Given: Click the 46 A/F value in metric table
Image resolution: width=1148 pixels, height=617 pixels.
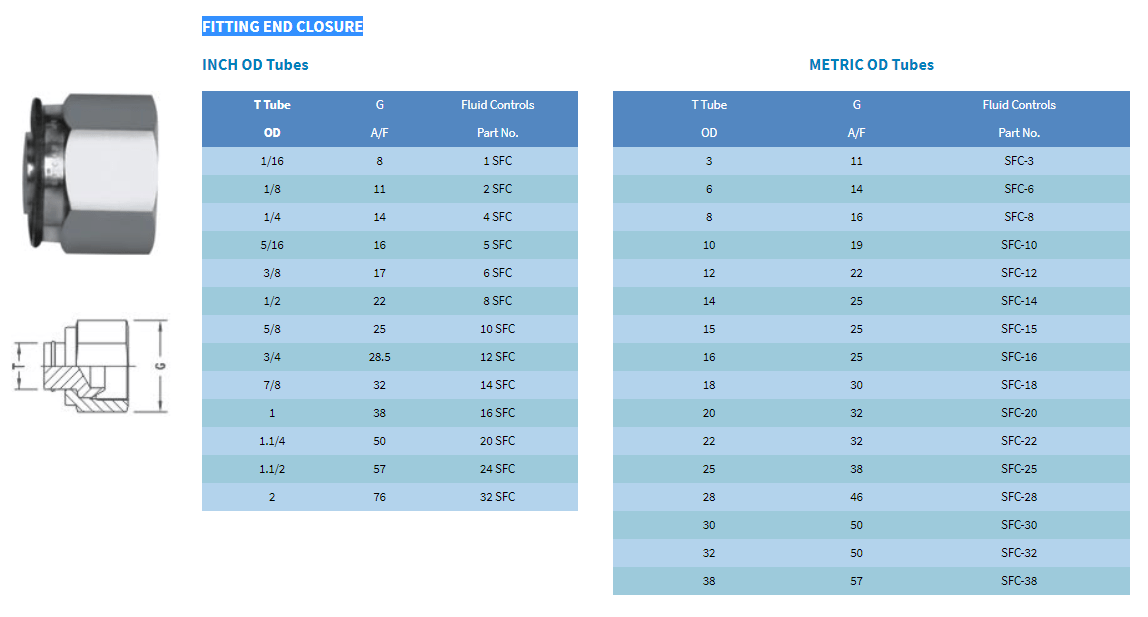Looking at the screenshot, I should 857,497.
